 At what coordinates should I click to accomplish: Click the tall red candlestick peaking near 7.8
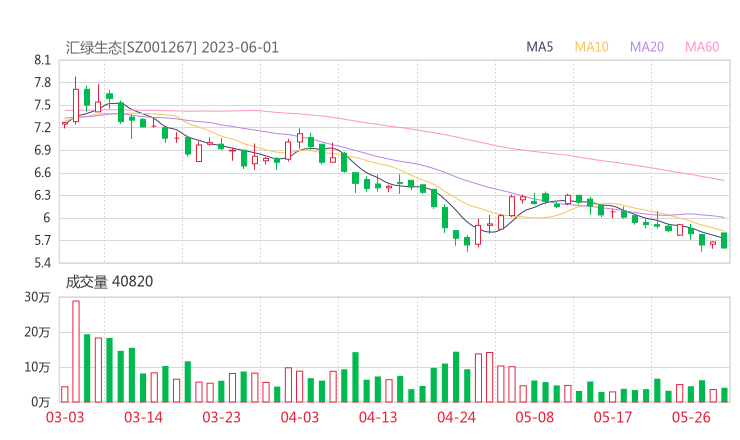[x=76, y=101]
